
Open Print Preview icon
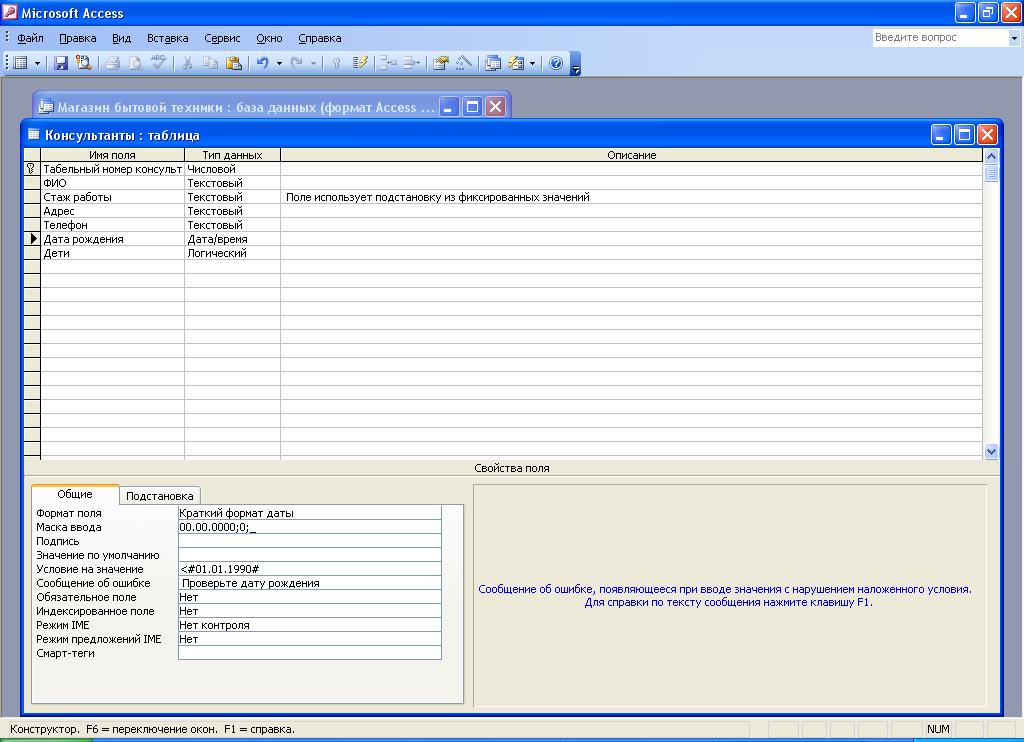point(135,63)
